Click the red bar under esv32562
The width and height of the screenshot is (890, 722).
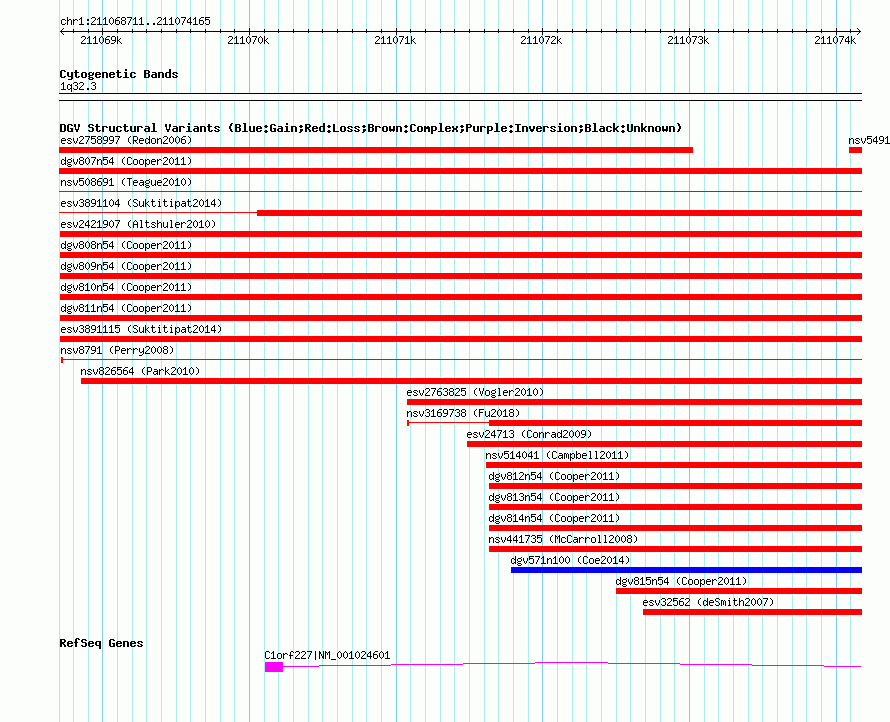[x=753, y=612]
